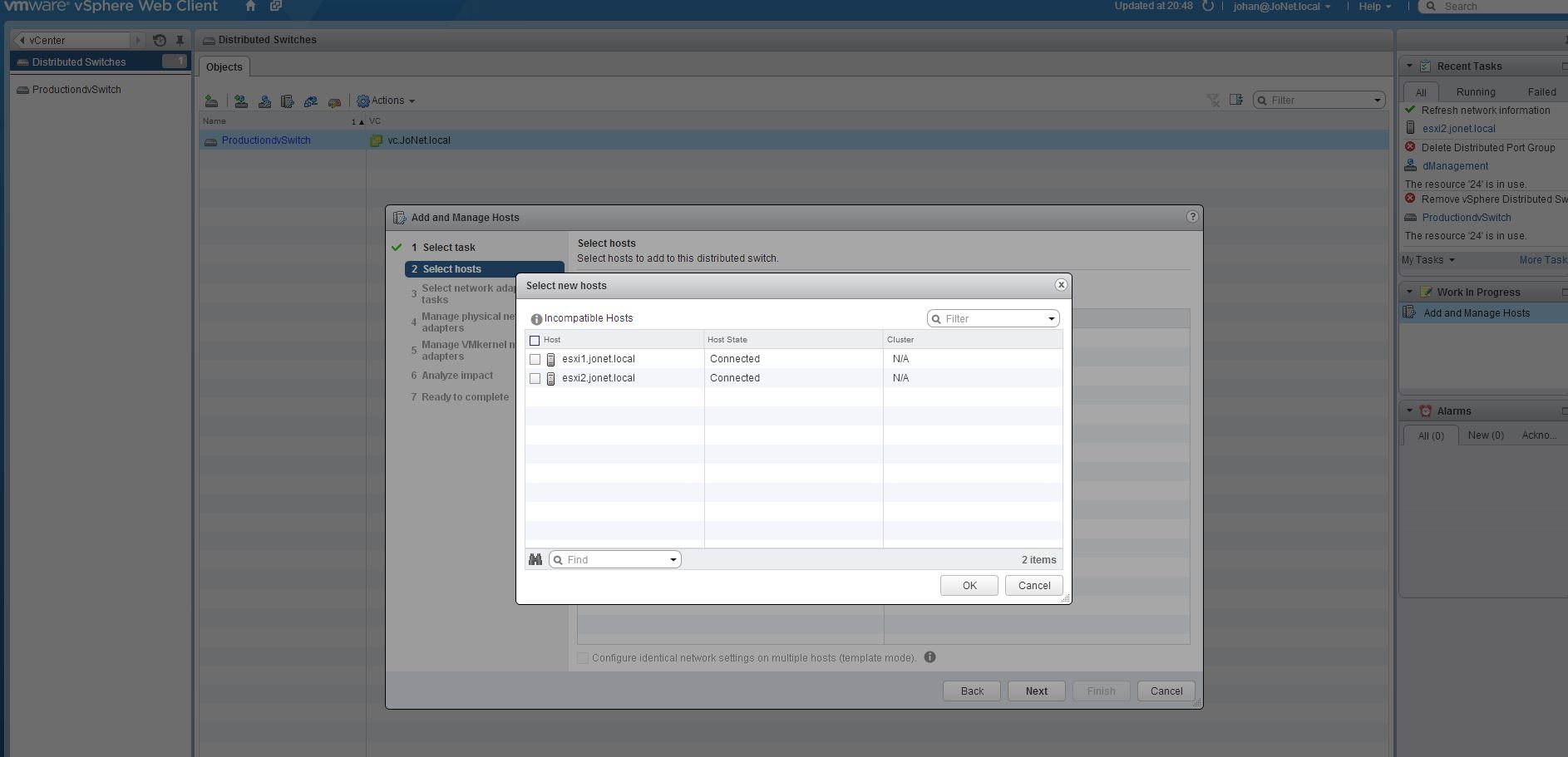Open the new window link icon

pyautogui.click(x=275, y=6)
